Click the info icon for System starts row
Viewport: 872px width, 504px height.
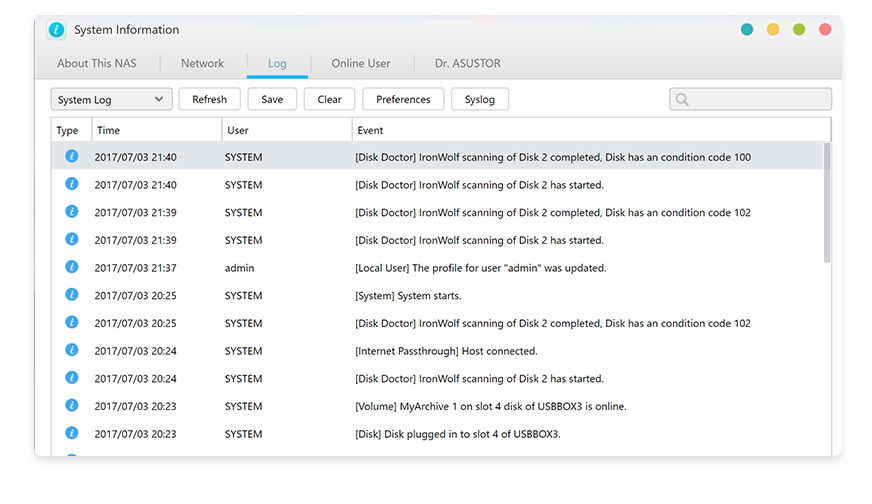(72, 295)
